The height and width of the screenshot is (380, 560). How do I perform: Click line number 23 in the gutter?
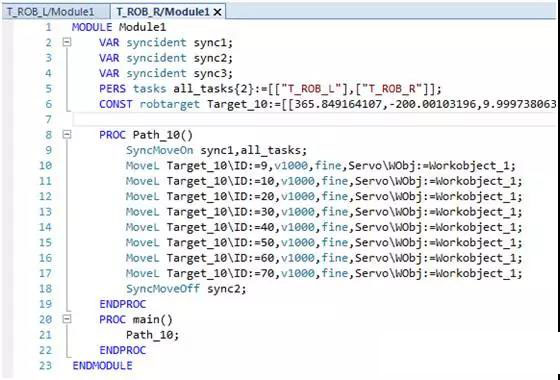pos(45,365)
